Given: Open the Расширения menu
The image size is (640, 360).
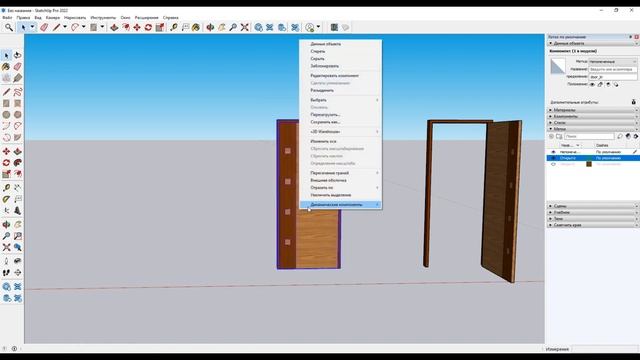Looking at the screenshot, I should pyautogui.click(x=147, y=18).
